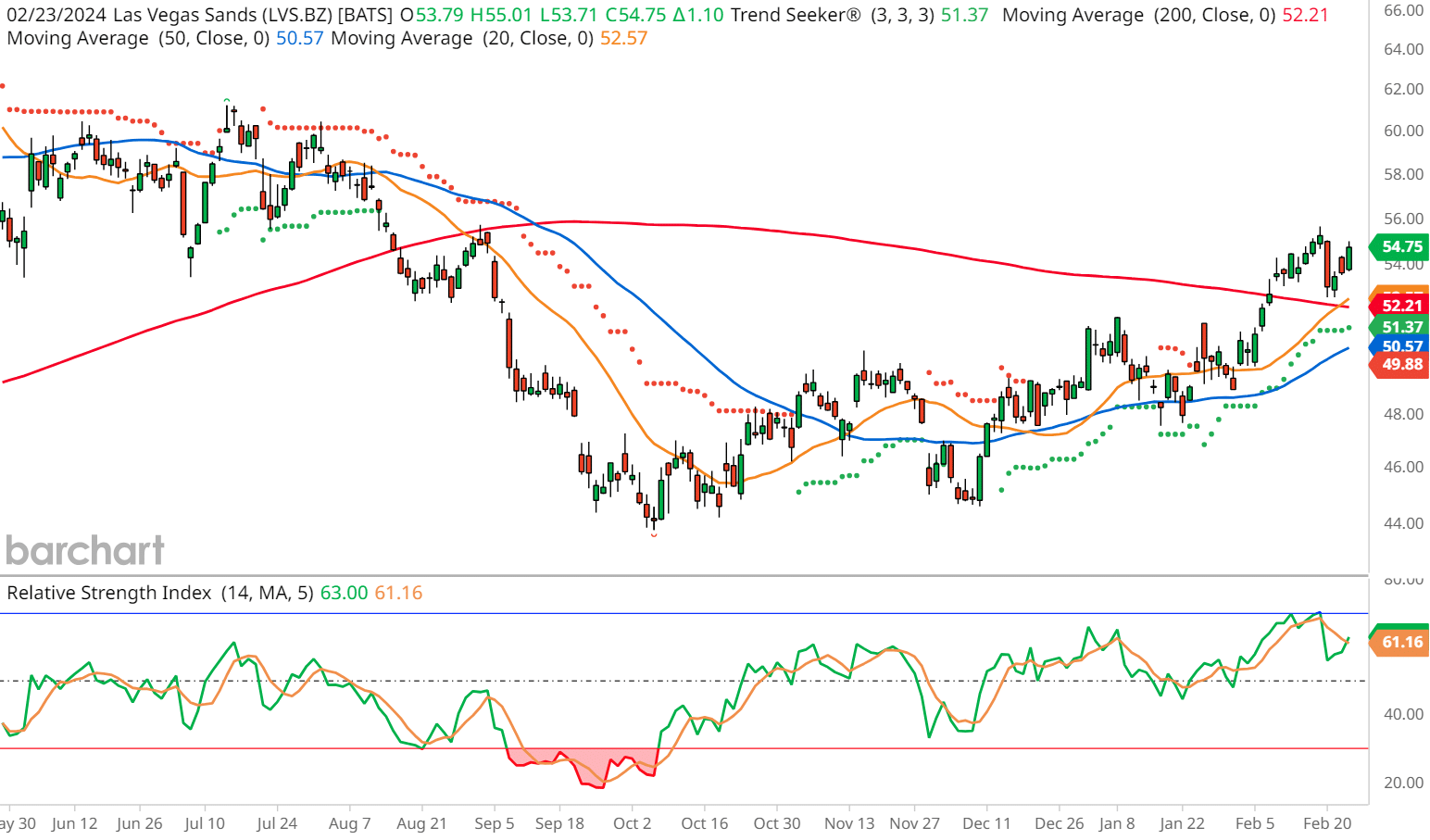
Task: Select the high price H55.01 in the header
Action: (x=502, y=16)
